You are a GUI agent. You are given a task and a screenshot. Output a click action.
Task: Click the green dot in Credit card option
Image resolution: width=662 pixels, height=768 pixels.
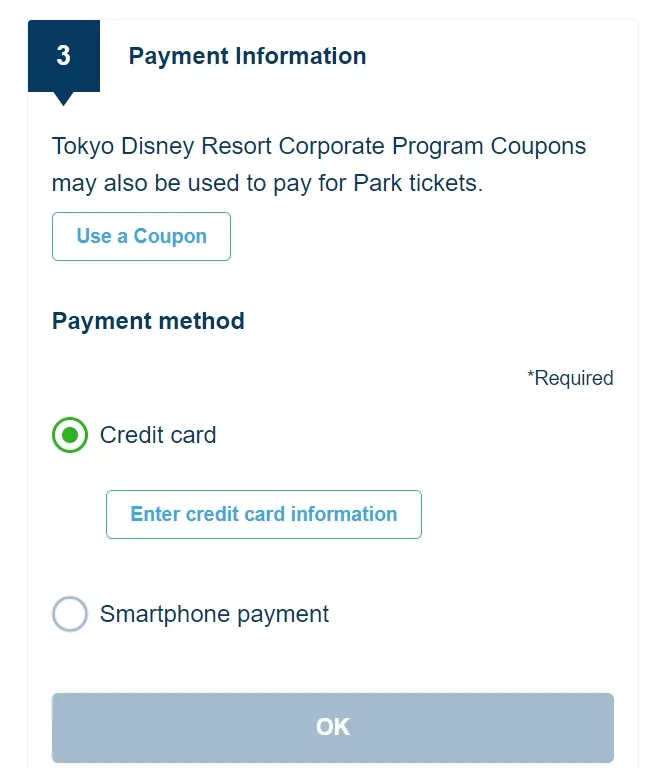coord(70,436)
